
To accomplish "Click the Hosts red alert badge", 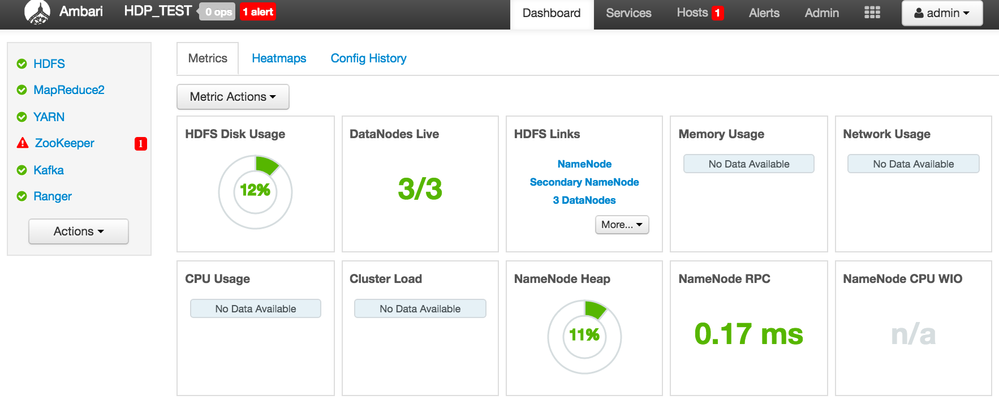I will (x=717, y=13).
